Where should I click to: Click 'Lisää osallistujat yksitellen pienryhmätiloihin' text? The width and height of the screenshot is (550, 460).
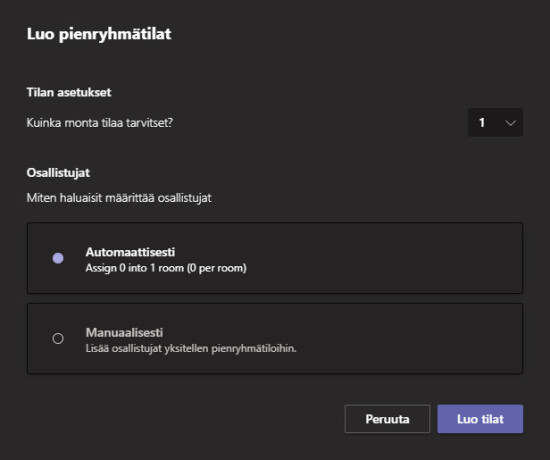[x=191, y=348]
